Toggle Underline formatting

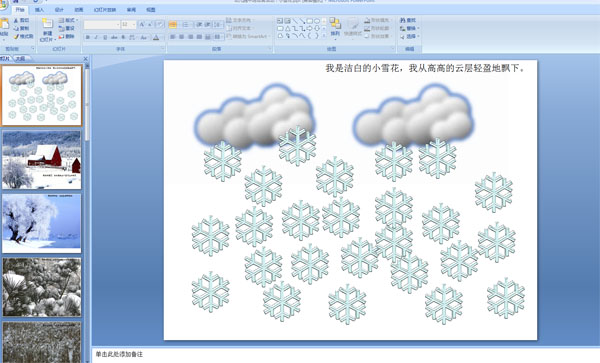tap(105, 37)
